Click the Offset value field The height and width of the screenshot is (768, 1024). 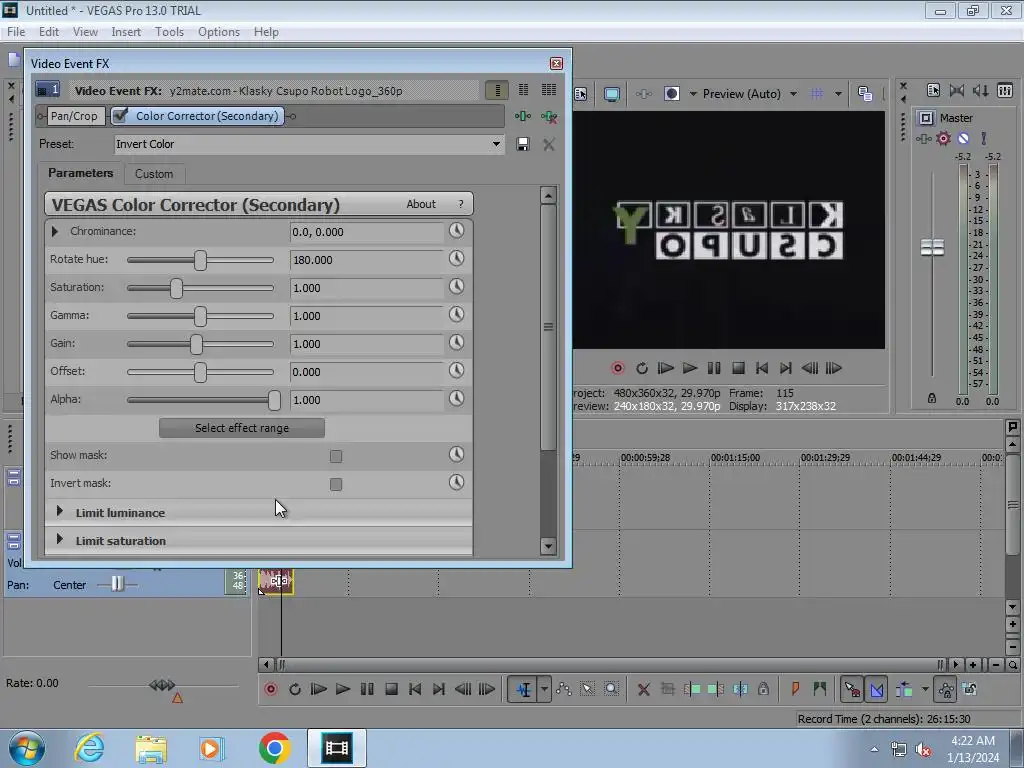367,372
